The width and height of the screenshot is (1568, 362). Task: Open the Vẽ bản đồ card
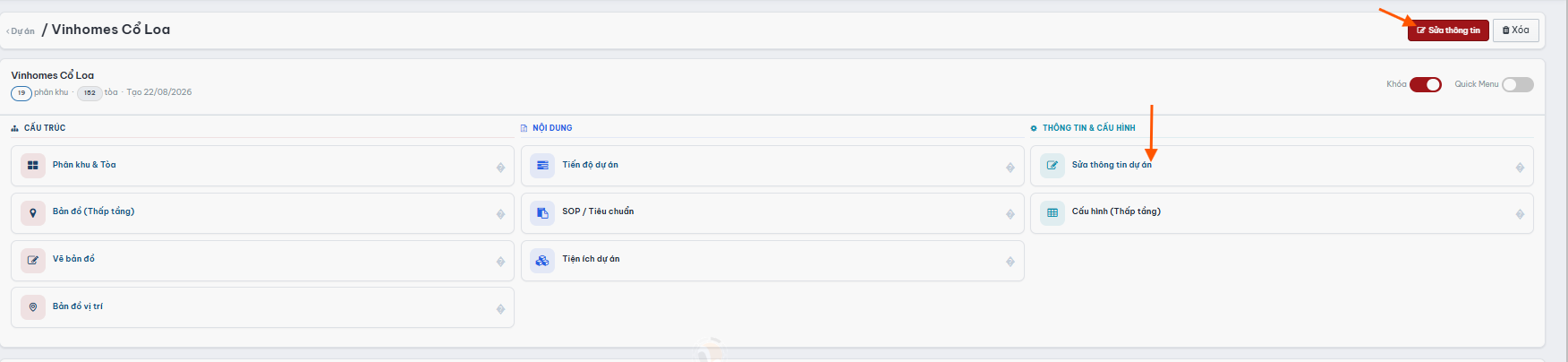262,261
